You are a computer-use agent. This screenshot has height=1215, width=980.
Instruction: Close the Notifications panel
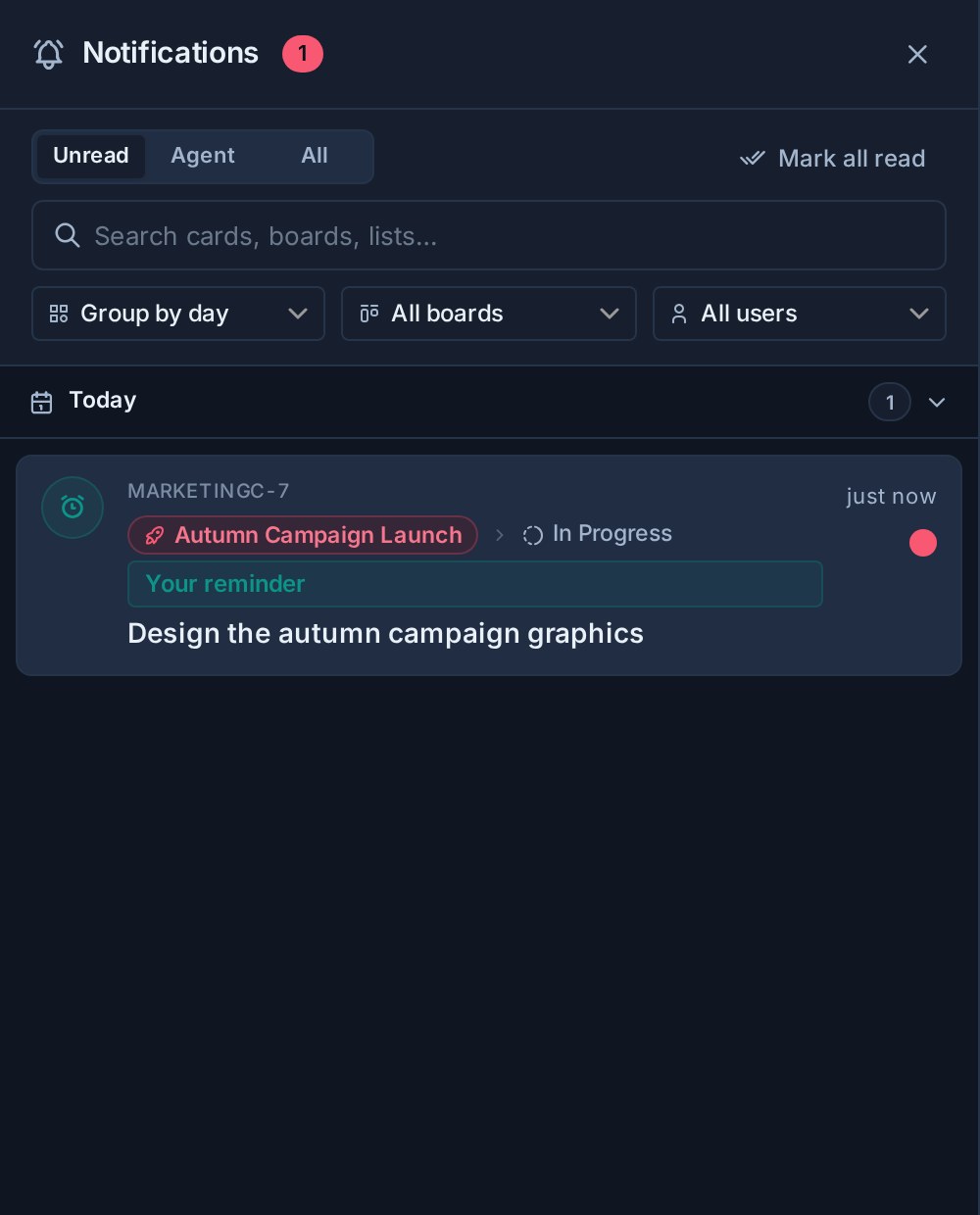[917, 54]
